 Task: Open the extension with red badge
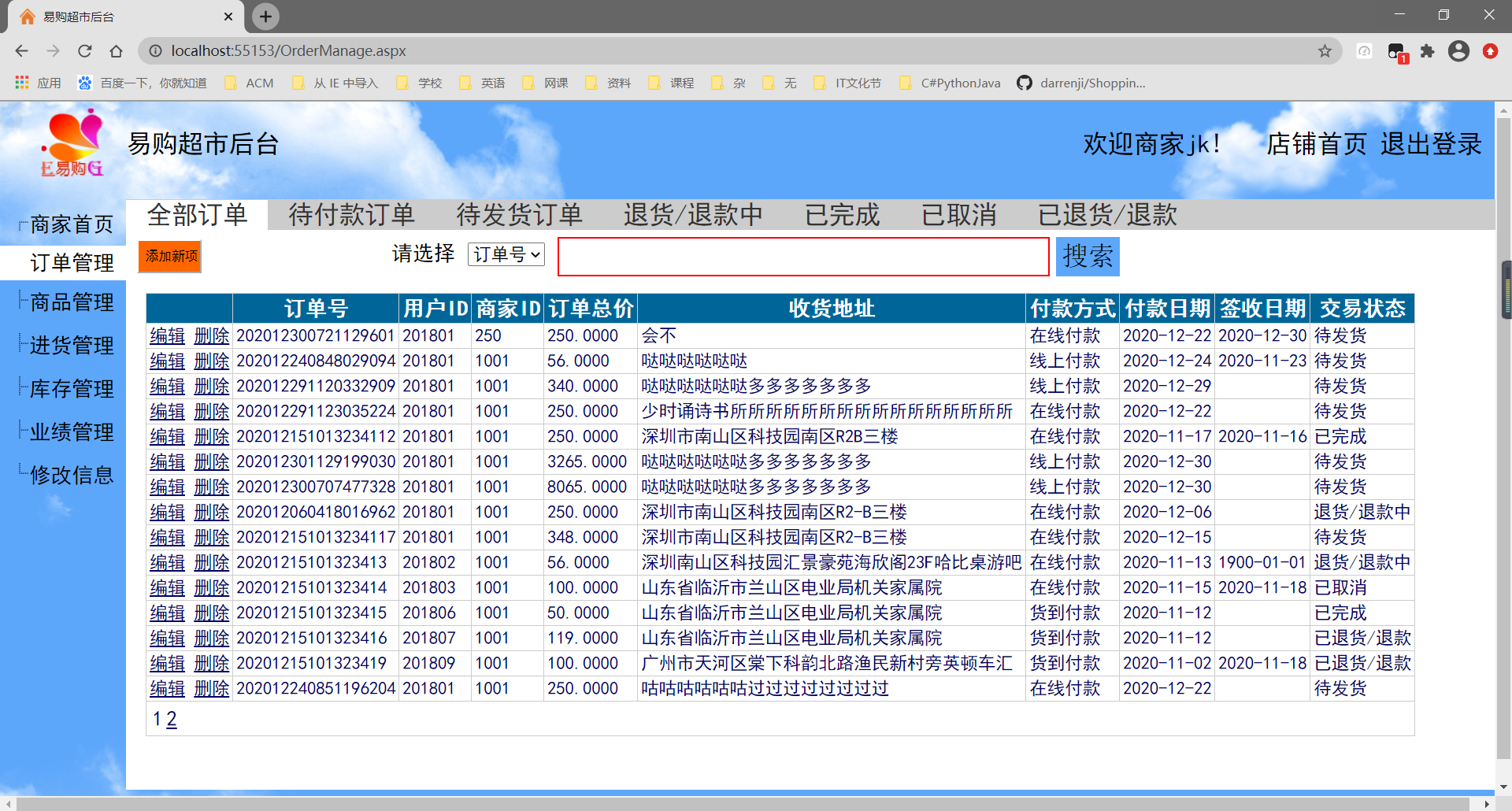coord(1397,53)
